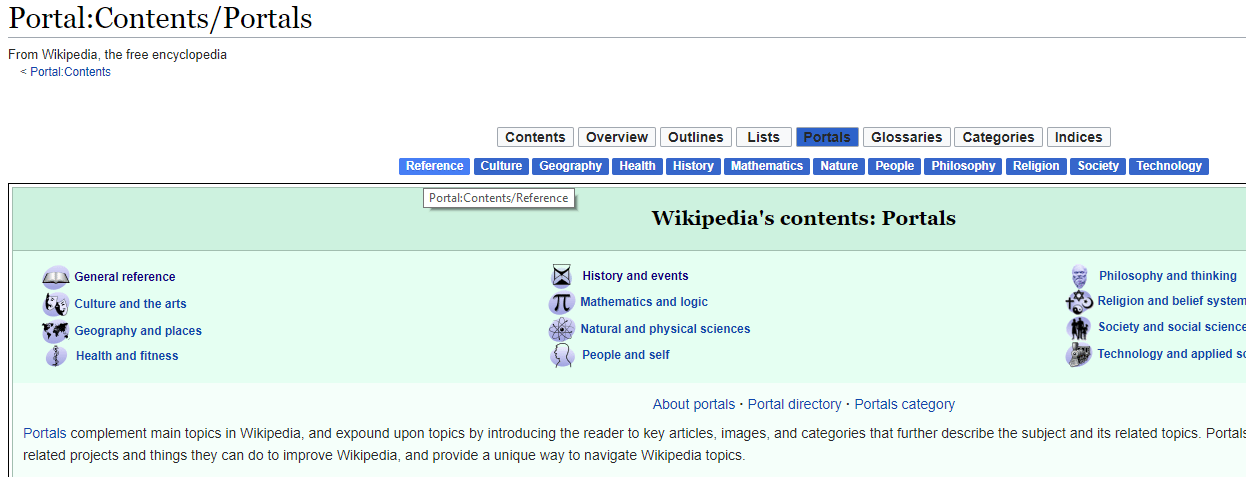Switch to the Categories tab

(x=998, y=138)
